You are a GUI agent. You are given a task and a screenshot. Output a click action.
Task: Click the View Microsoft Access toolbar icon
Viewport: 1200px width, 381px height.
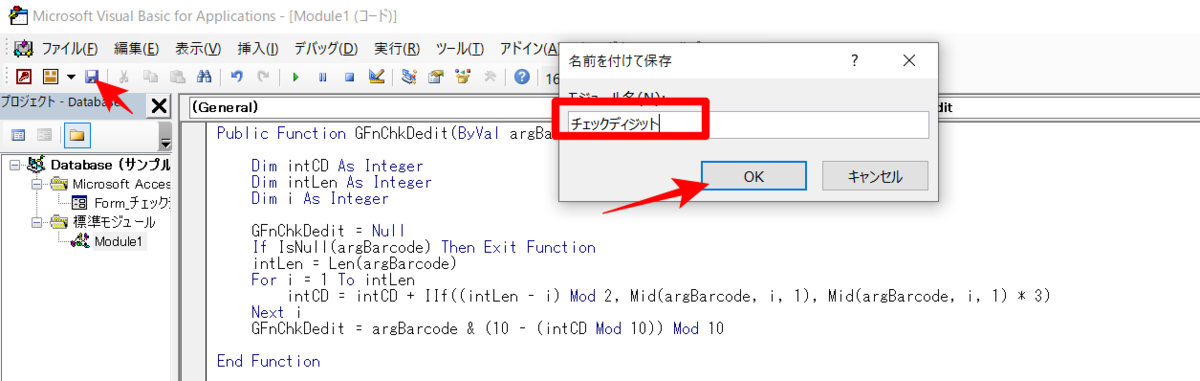[23, 76]
